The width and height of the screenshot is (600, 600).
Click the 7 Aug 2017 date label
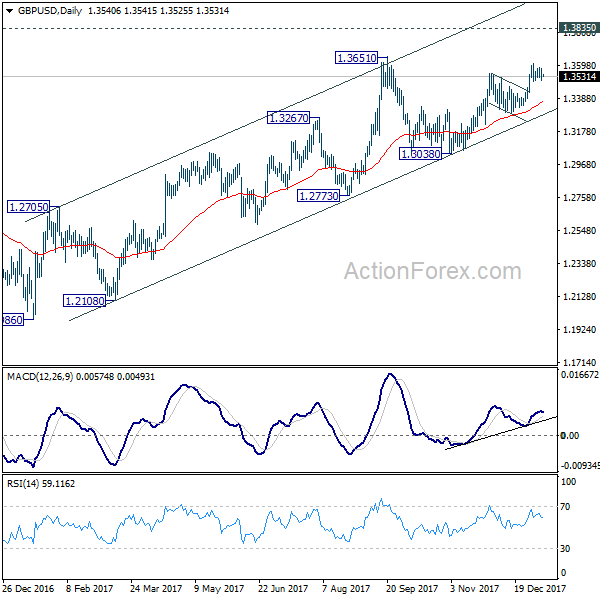(346, 589)
